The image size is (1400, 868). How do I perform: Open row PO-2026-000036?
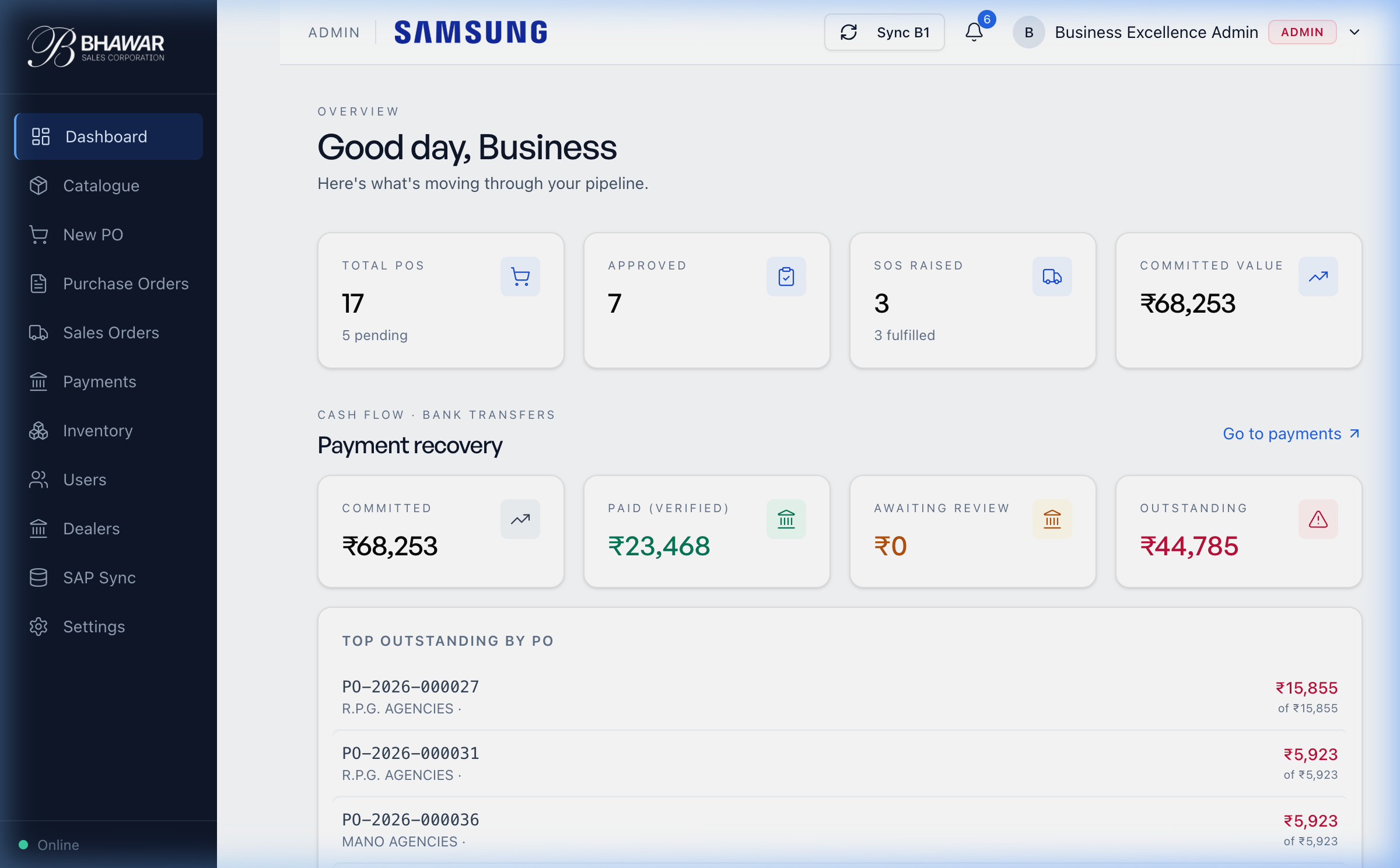point(839,830)
